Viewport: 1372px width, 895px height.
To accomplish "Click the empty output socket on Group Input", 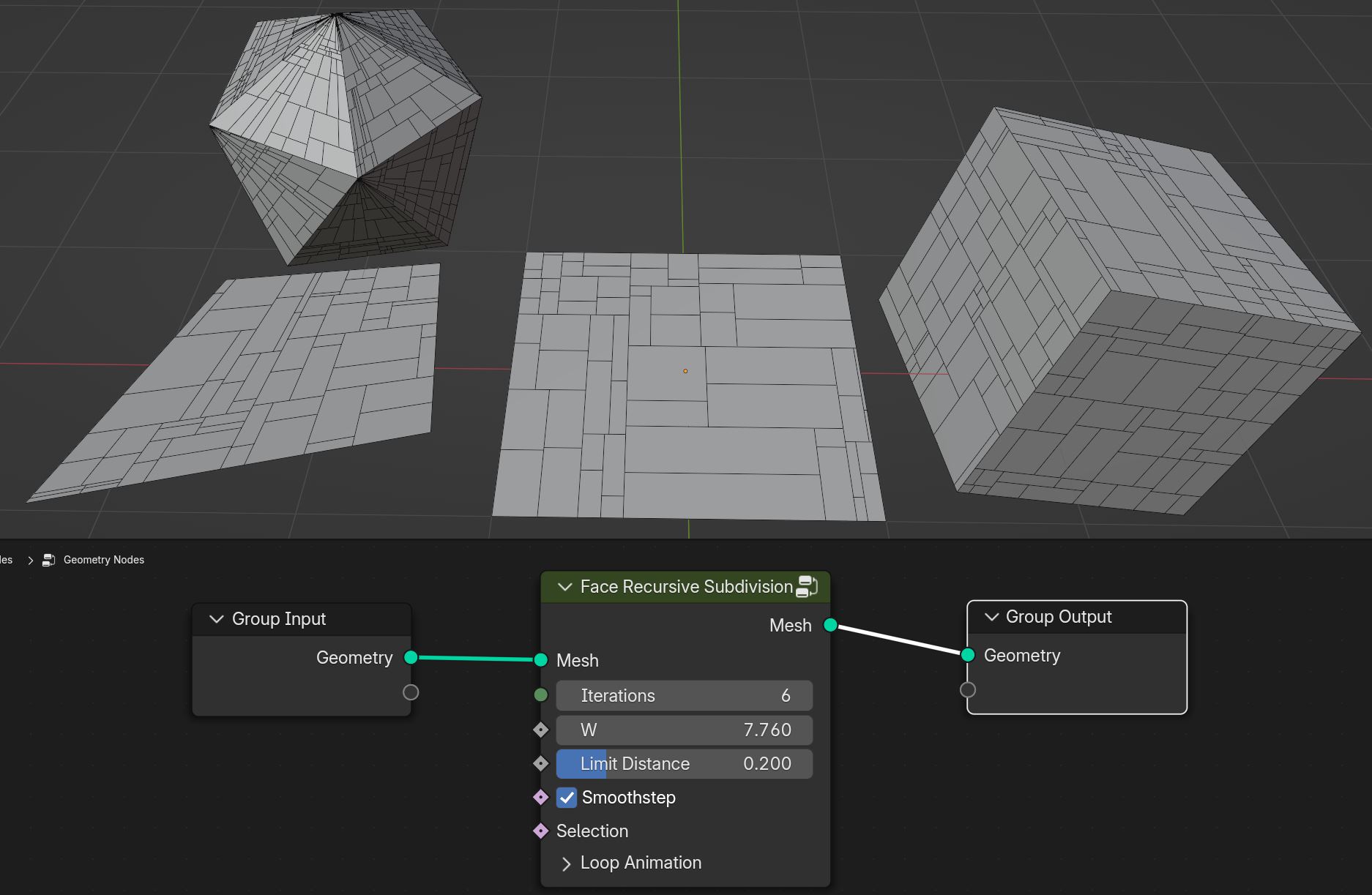I will [411, 692].
